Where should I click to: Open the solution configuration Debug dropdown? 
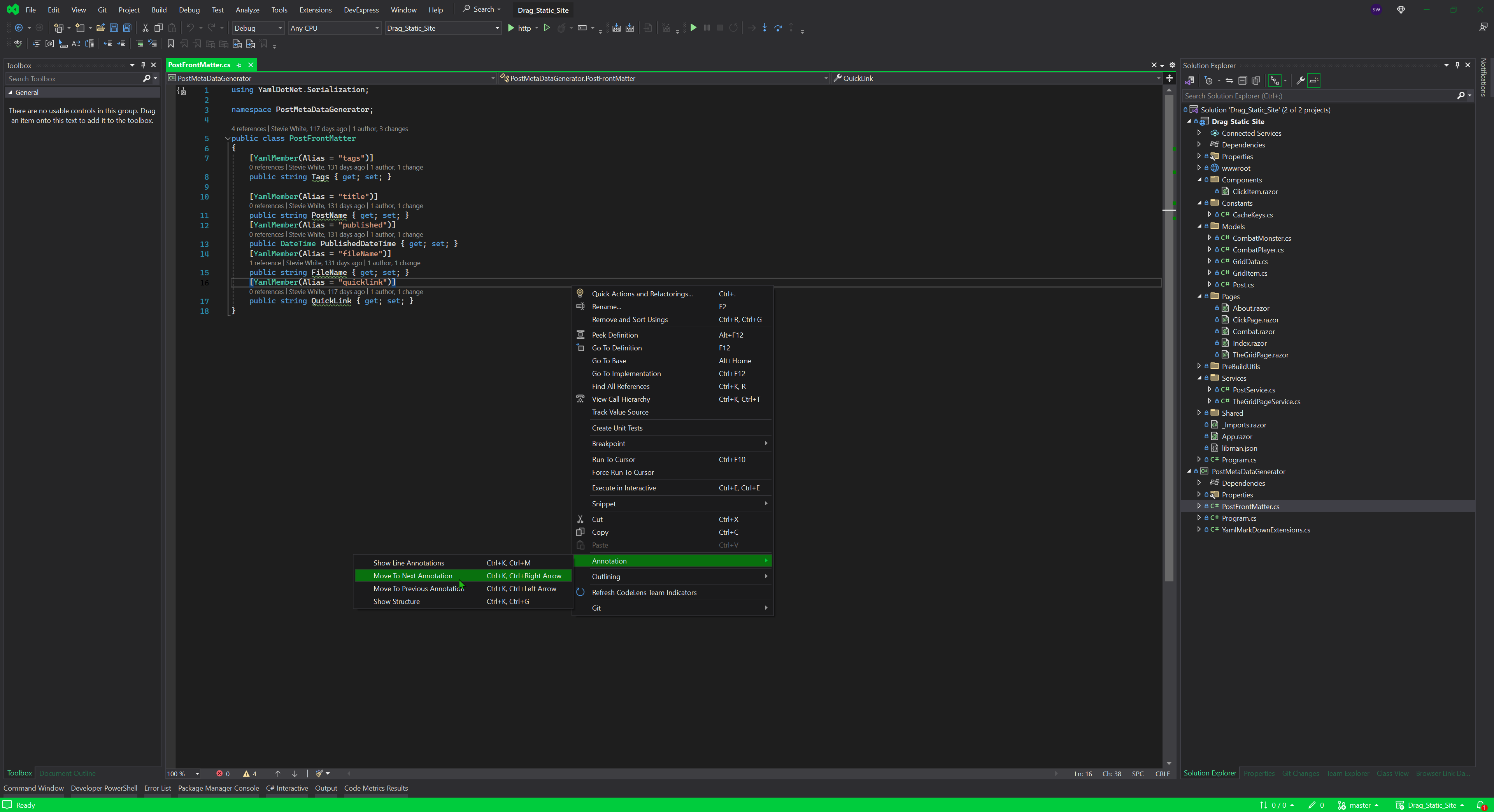pyautogui.click(x=258, y=28)
